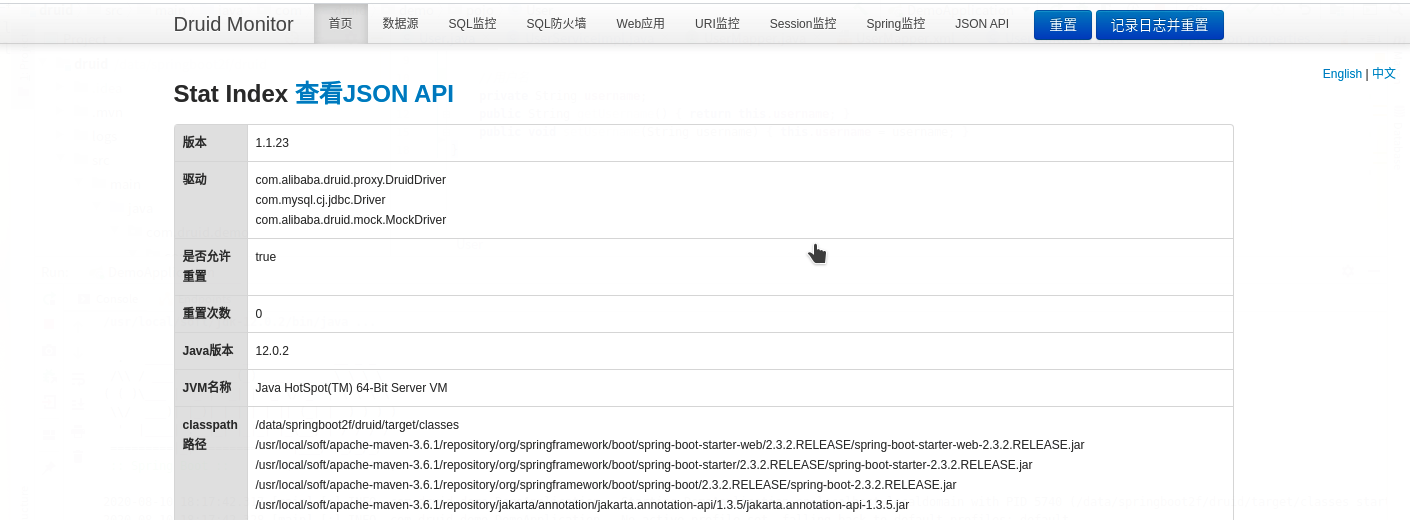The width and height of the screenshot is (1410, 520).
Task: Click the classpath路径 label
Action: (210, 434)
